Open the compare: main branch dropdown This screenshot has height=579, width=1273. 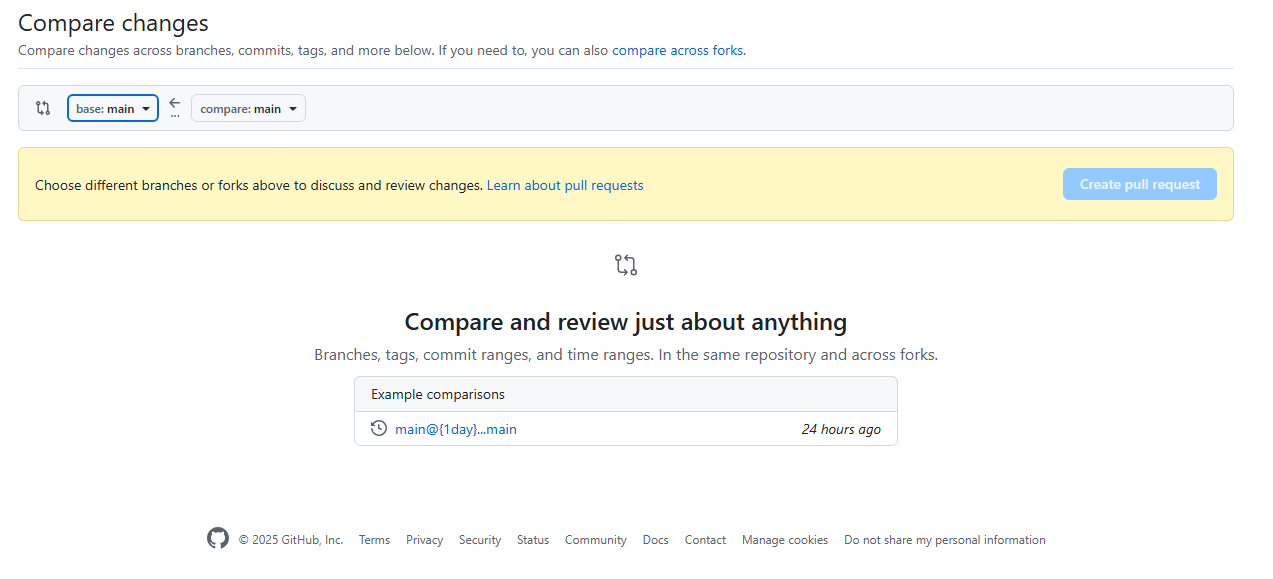(247, 108)
